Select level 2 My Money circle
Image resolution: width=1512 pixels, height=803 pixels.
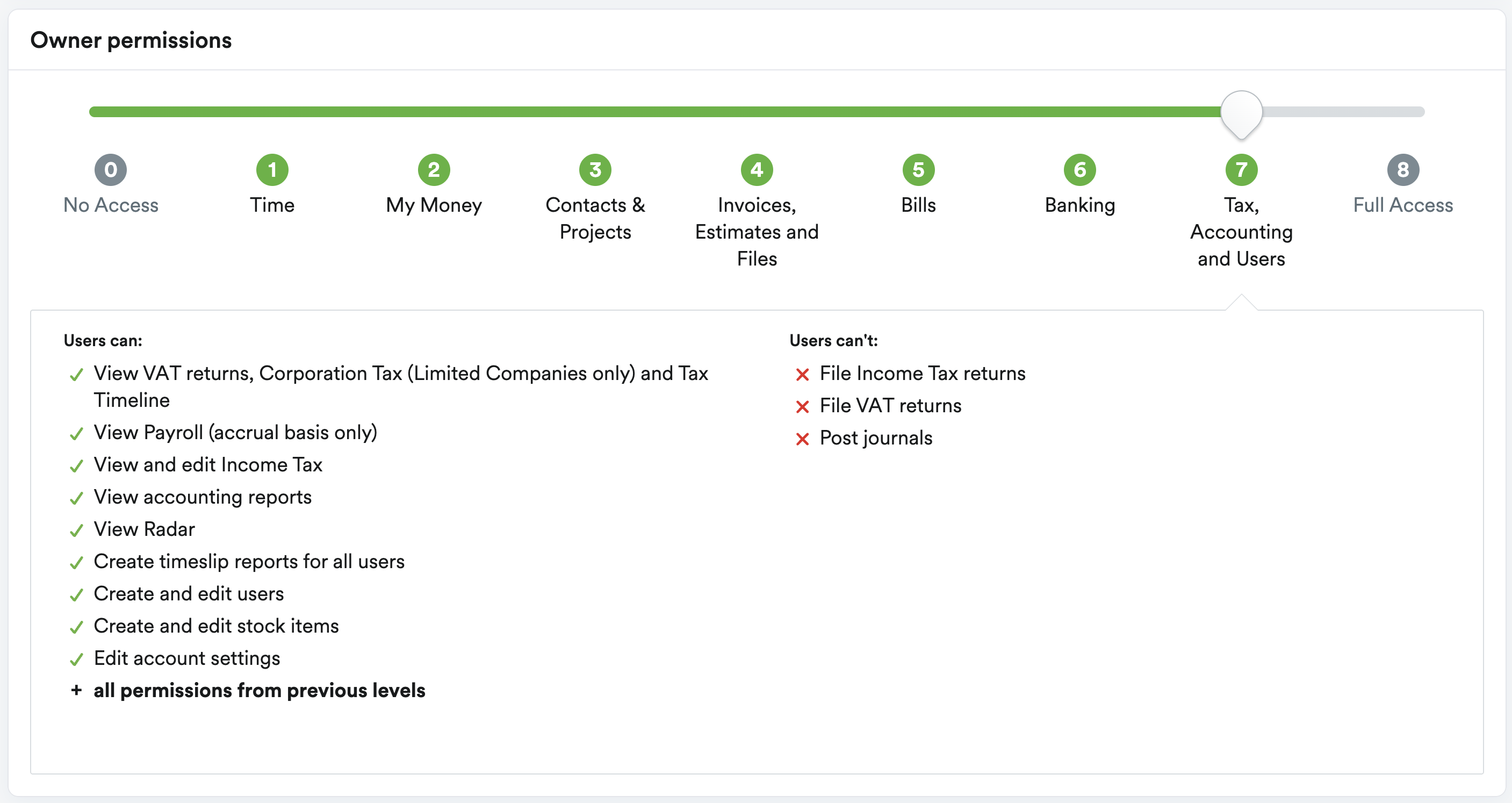click(x=434, y=170)
